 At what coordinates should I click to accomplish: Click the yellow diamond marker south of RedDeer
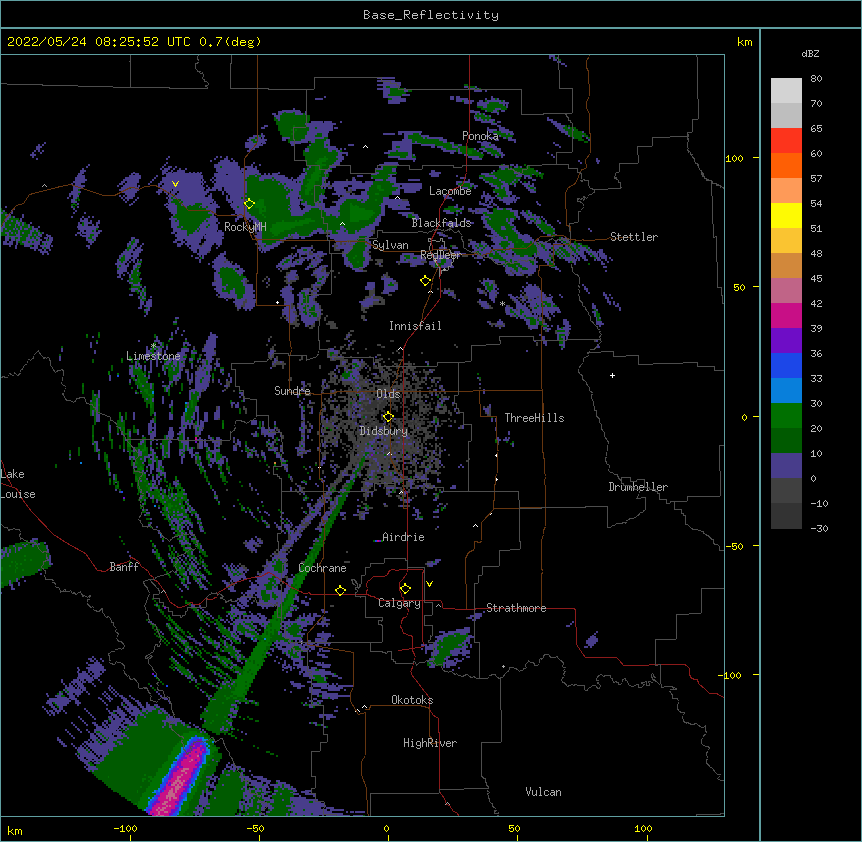coord(426,281)
